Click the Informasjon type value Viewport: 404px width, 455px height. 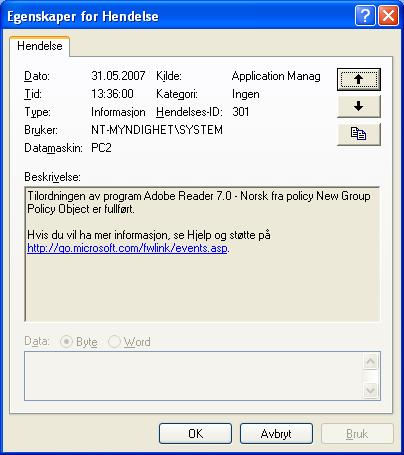click(118, 112)
